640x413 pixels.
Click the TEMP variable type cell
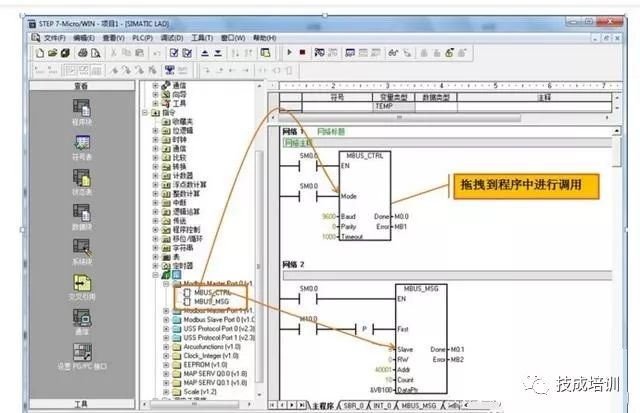[393, 106]
